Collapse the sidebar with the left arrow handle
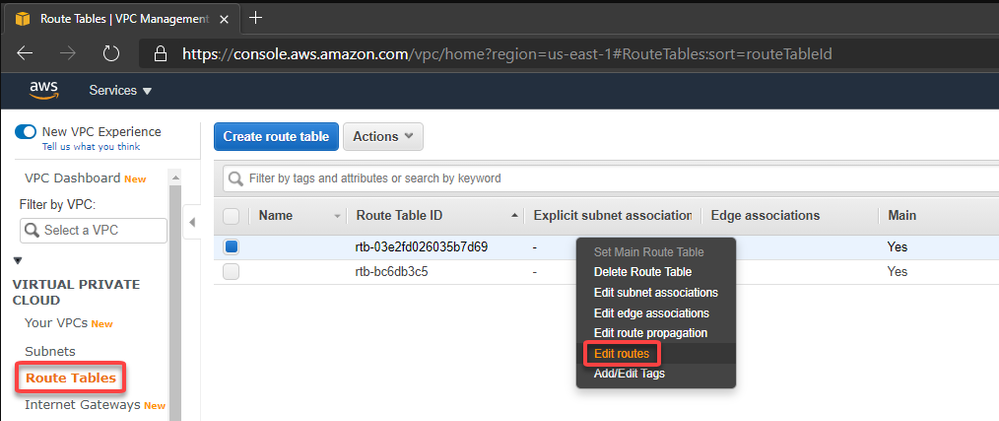The width and height of the screenshot is (999, 421). 192,222
